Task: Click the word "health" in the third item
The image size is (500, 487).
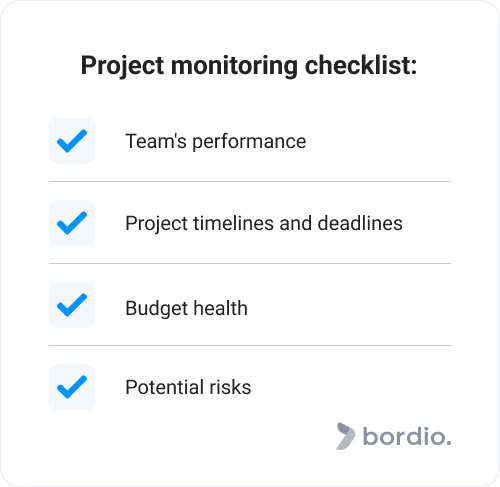Action: tap(221, 308)
